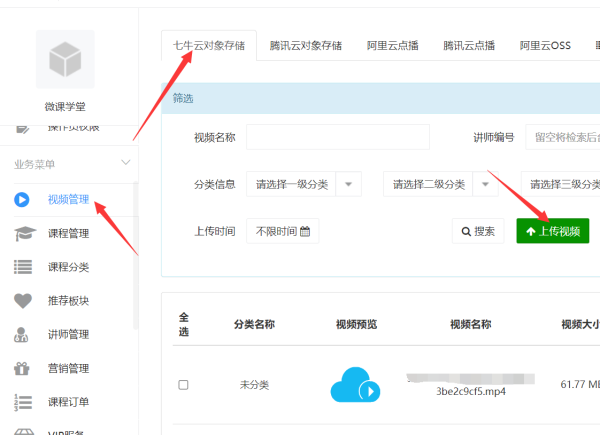Screen dimensions: 600x435
Task: Switch to 腾讯云对象存储 tab
Action: coord(306,46)
